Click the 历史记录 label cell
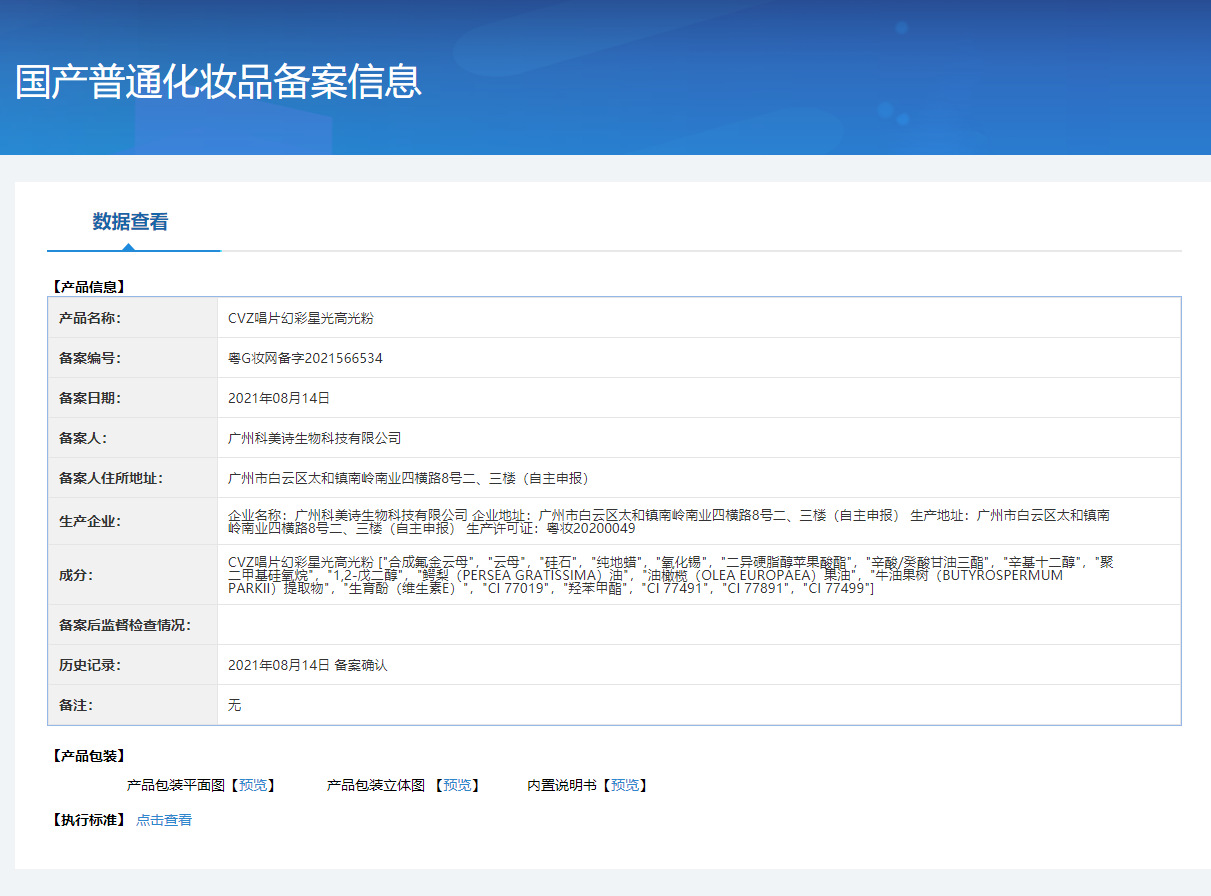 pyautogui.click(x=133, y=665)
